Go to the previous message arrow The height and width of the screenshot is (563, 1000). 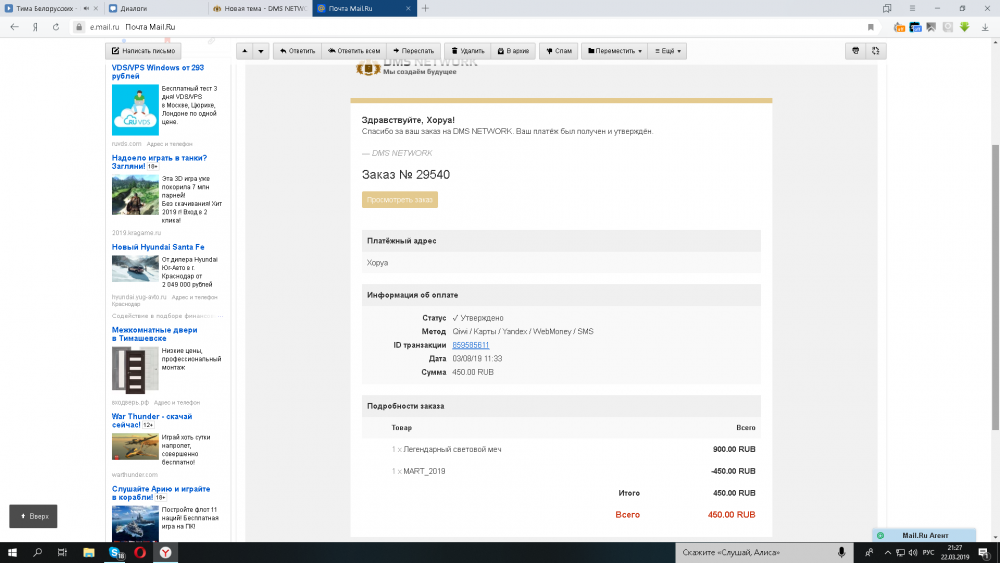(245, 50)
